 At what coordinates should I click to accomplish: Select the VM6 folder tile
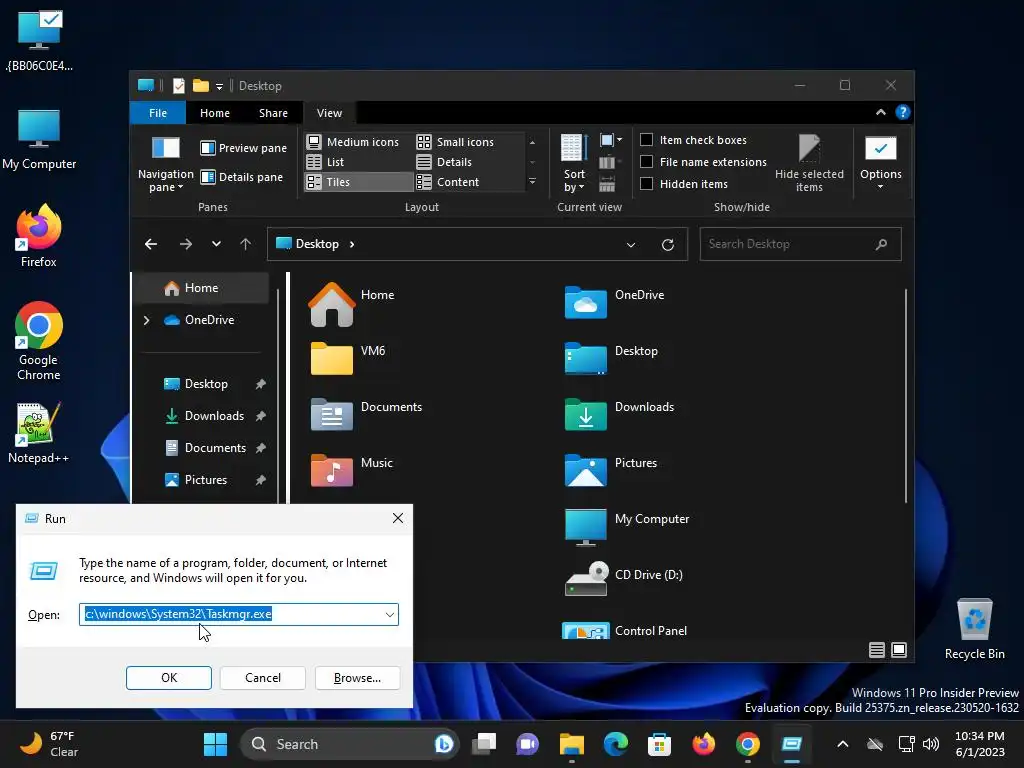pos(347,357)
